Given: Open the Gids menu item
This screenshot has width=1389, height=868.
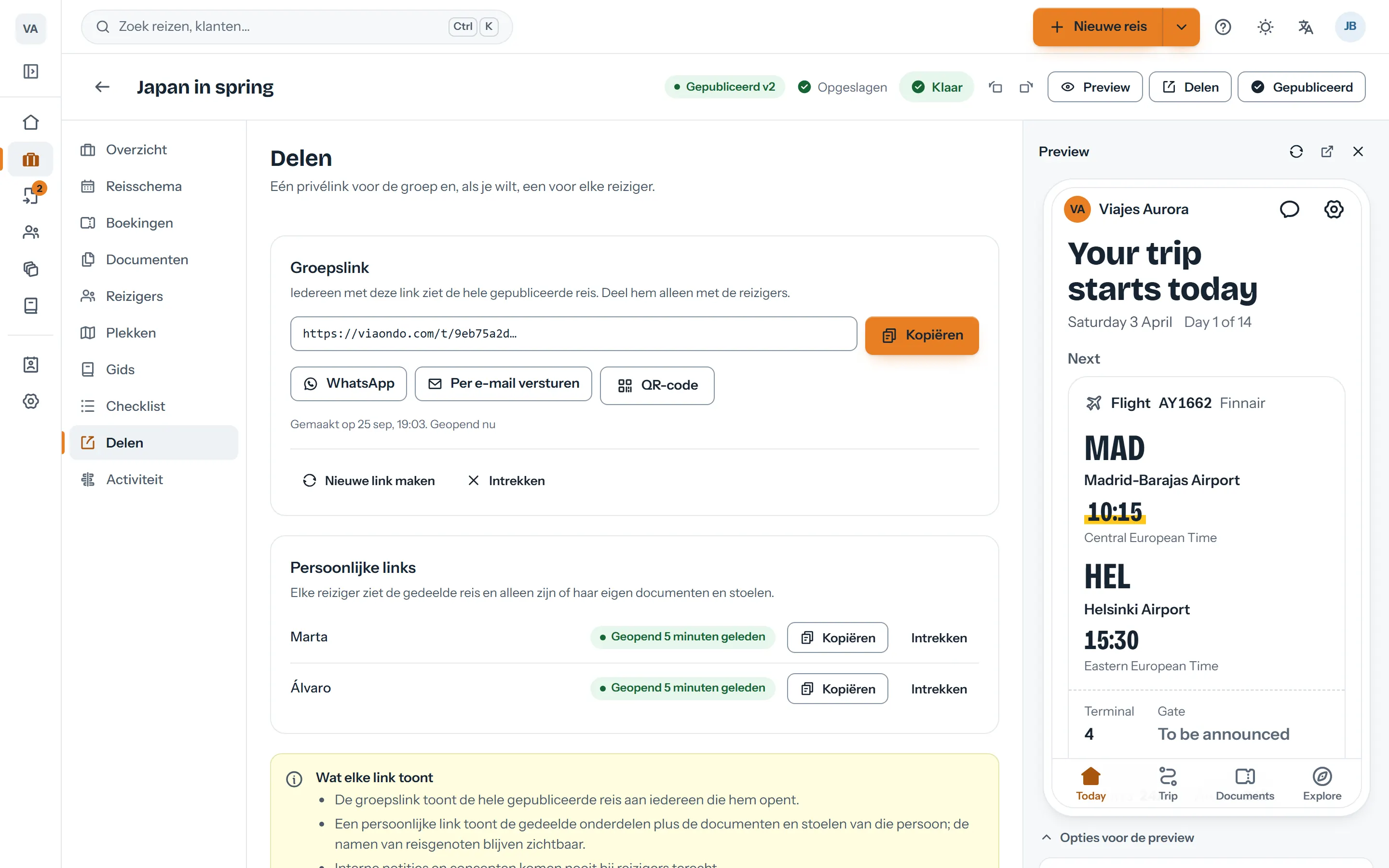Looking at the screenshot, I should point(154,370).
